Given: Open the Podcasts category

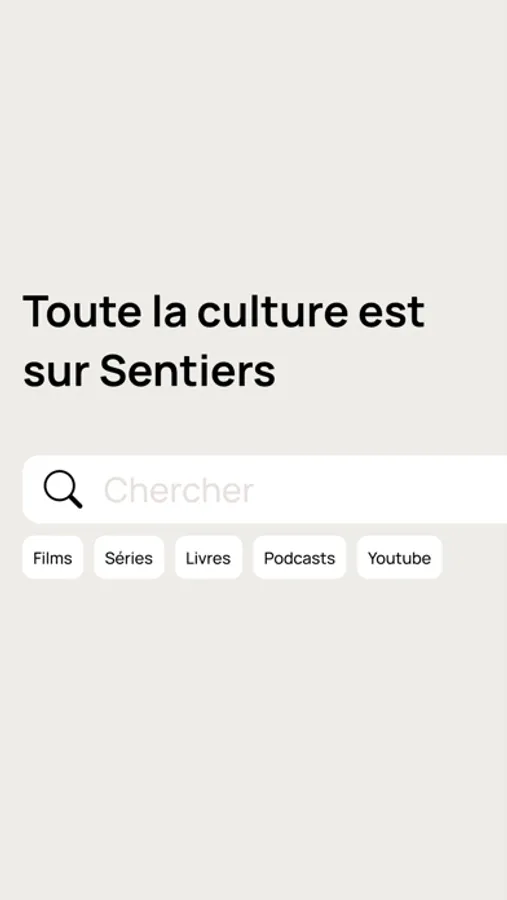Looking at the screenshot, I should tap(300, 558).
